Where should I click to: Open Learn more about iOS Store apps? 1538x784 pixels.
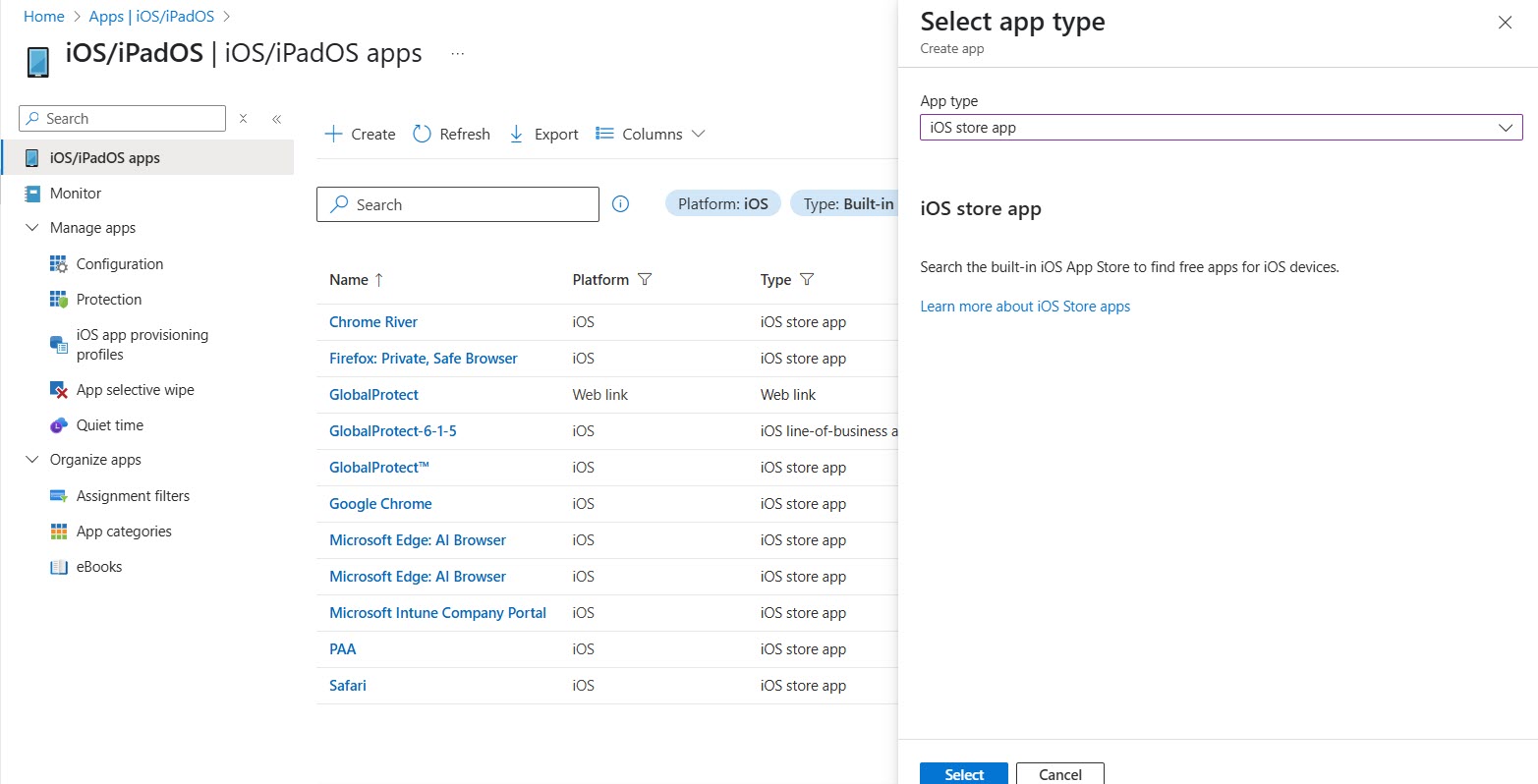[x=1025, y=307]
